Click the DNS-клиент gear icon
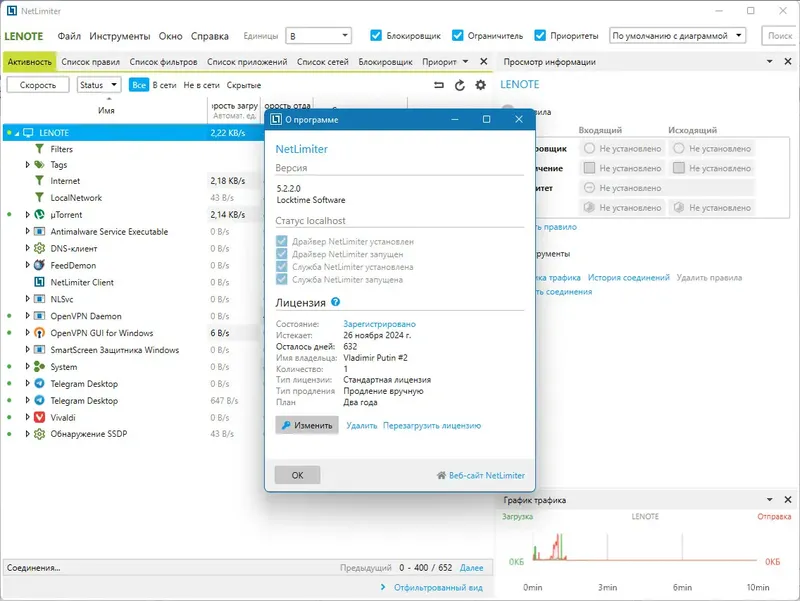The width and height of the screenshot is (800, 601). 39,248
